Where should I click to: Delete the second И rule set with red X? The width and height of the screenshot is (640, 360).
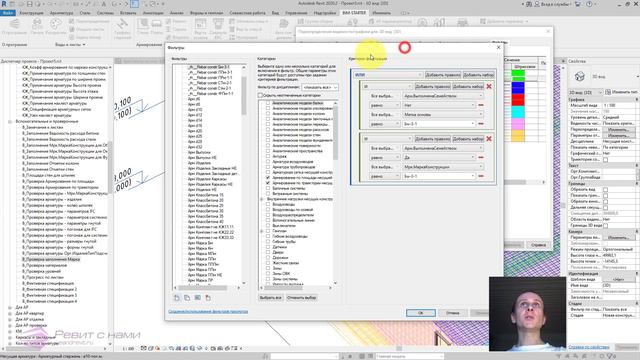[489, 139]
